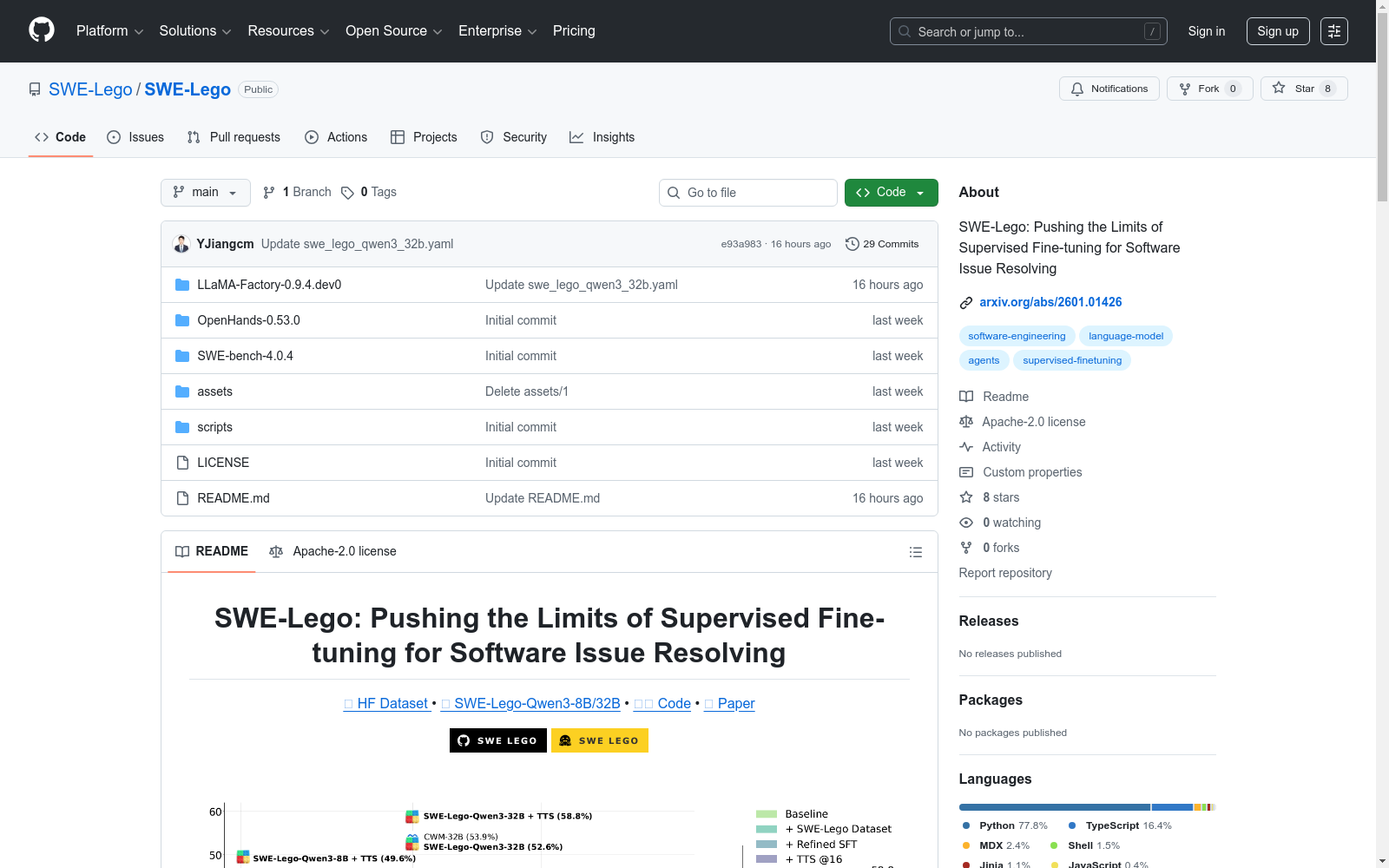Screen dimensions: 1389x868
Task: Focus the Go to file search box
Action: click(748, 193)
